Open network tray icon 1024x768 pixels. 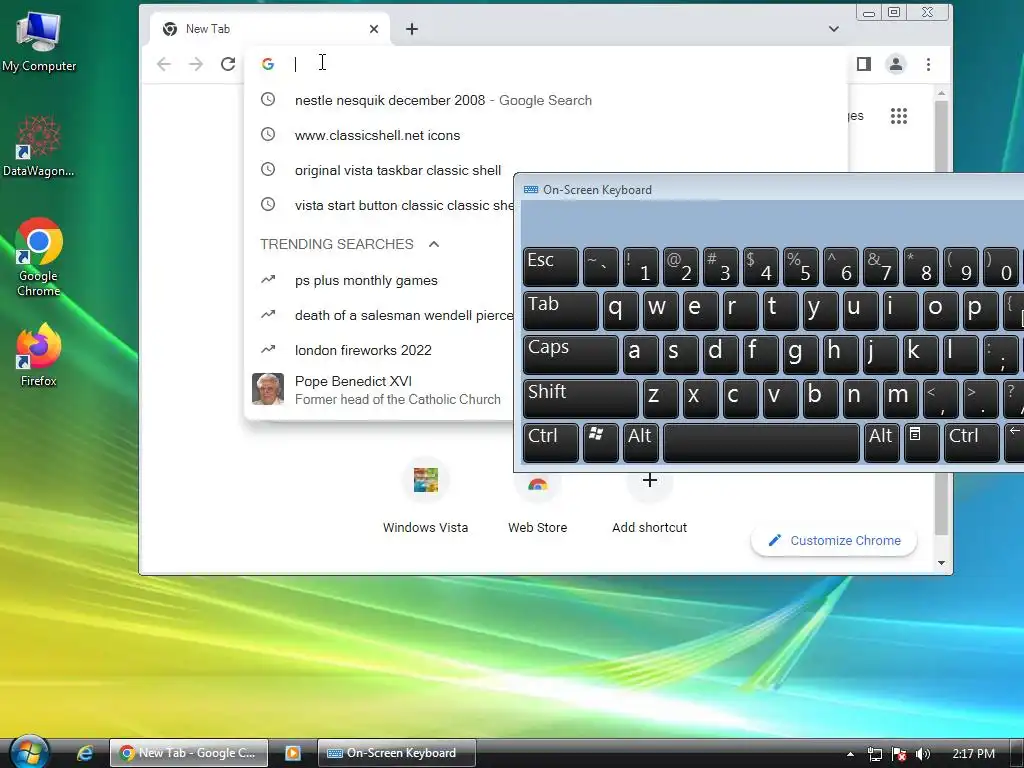874,754
